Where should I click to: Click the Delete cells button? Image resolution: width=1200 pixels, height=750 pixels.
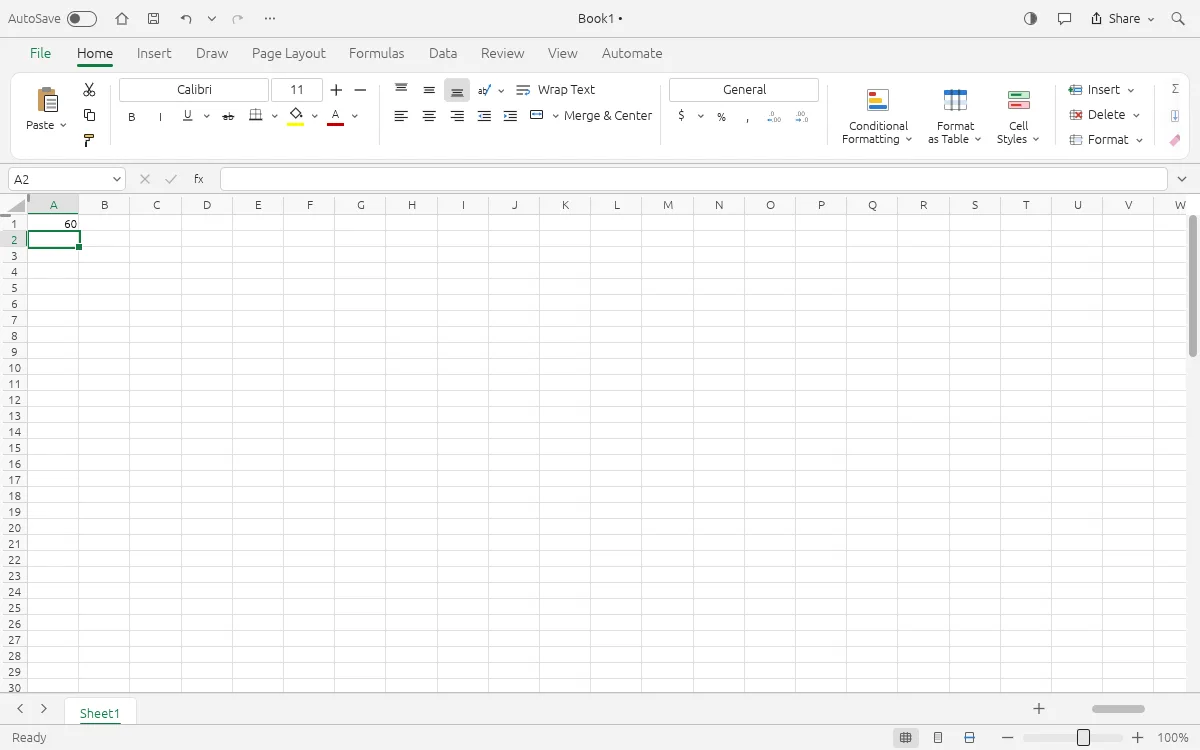click(1104, 115)
